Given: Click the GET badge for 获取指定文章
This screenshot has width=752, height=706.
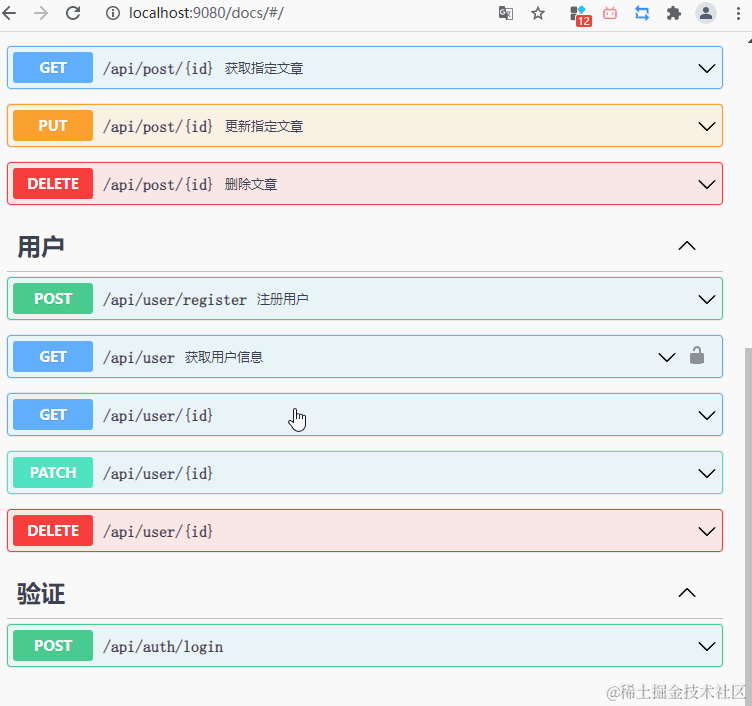Looking at the screenshot, I should [53, 68].
